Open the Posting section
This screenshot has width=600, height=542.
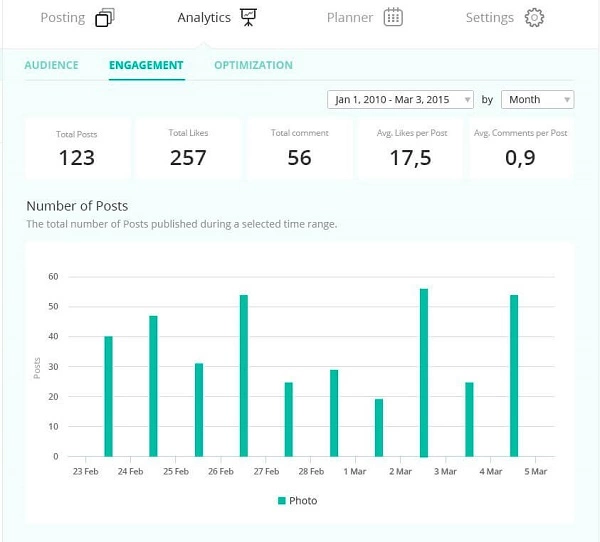(x=63, y=18)
